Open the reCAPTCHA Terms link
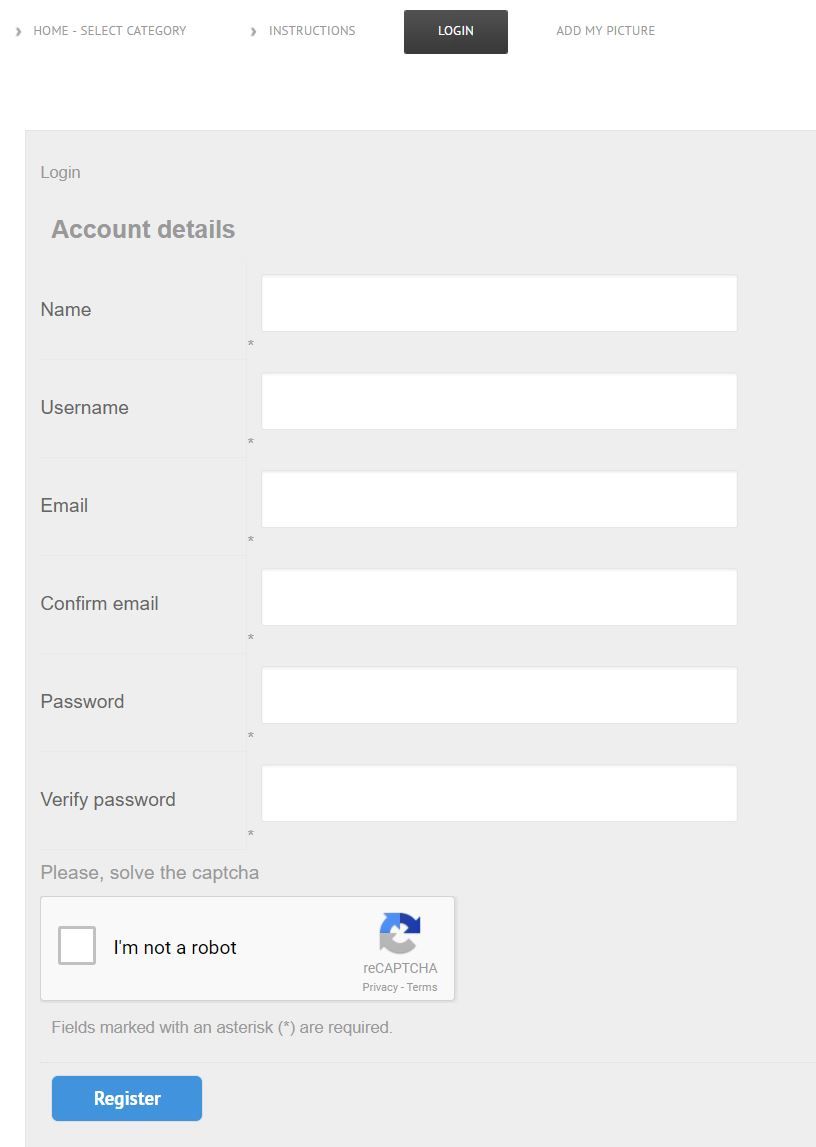816x1147 pixels. tap(422, 987)
